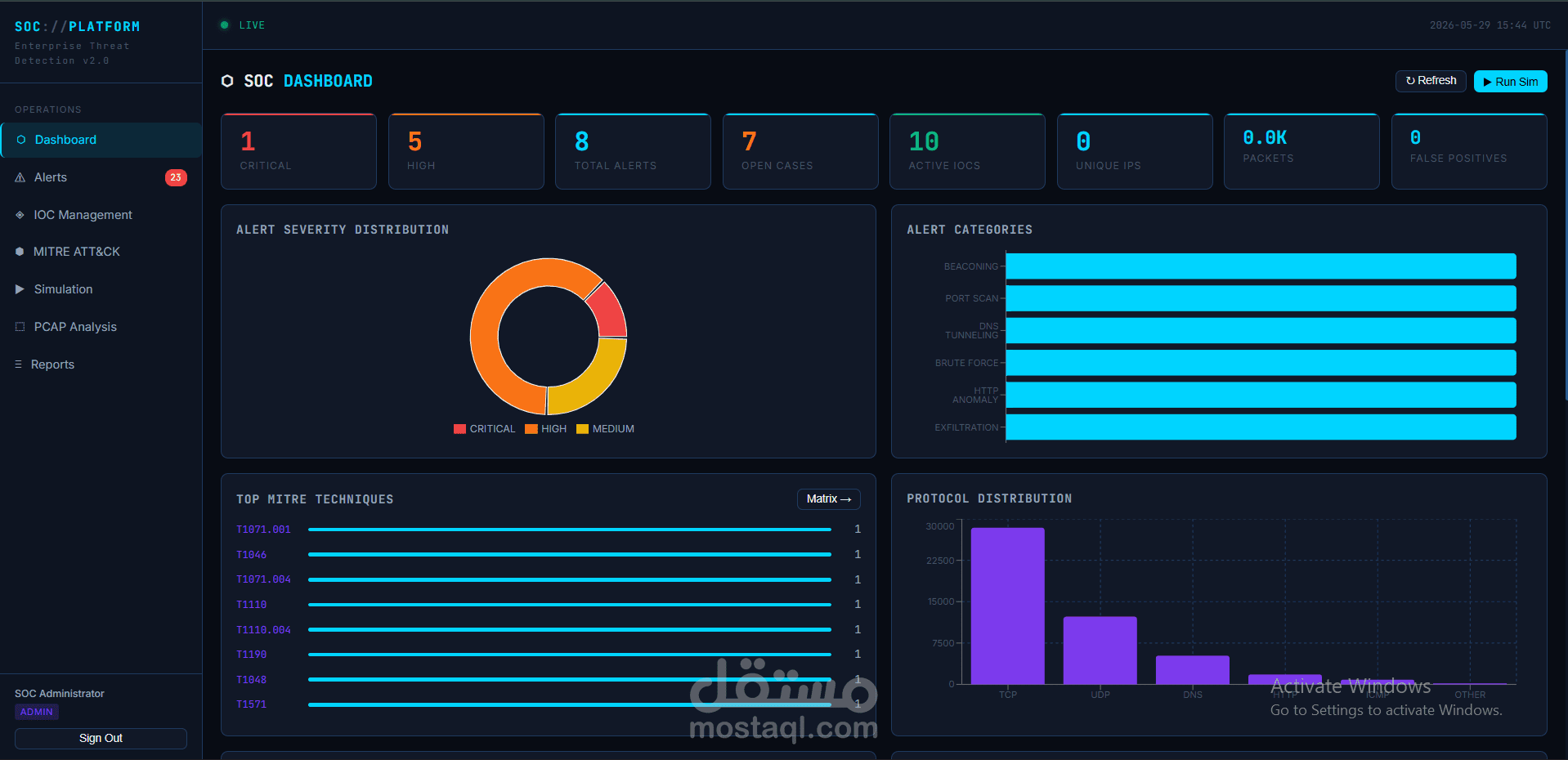Click the FALSE POSITIVES stat card
The width and height of the screenshot is (1568, 760).
(x=1469, y=151)
